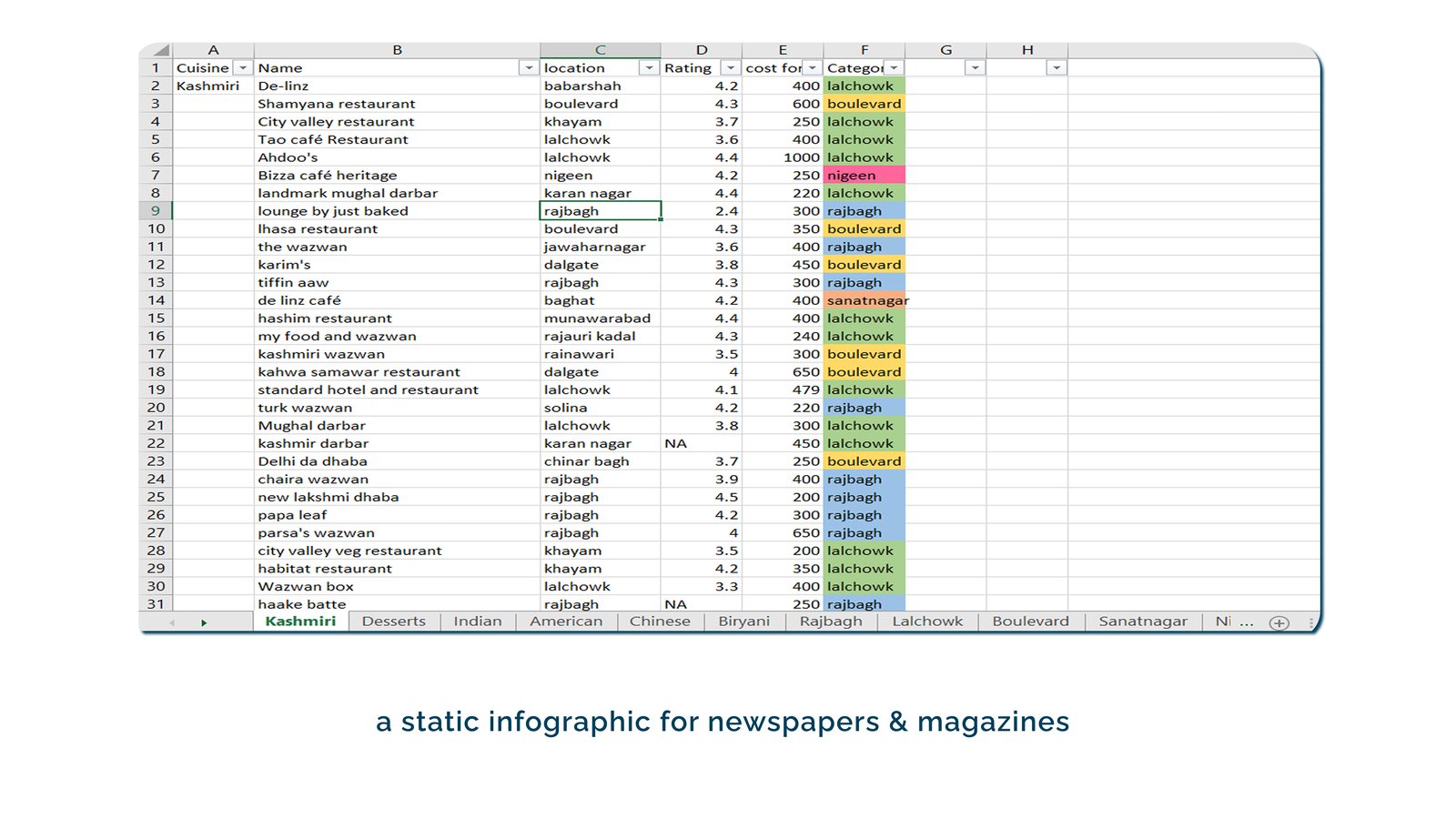The width and height of the screenshot is (1456, 819).
Task: Click the Ahdoo's name cell
Action: click(397, 157)
